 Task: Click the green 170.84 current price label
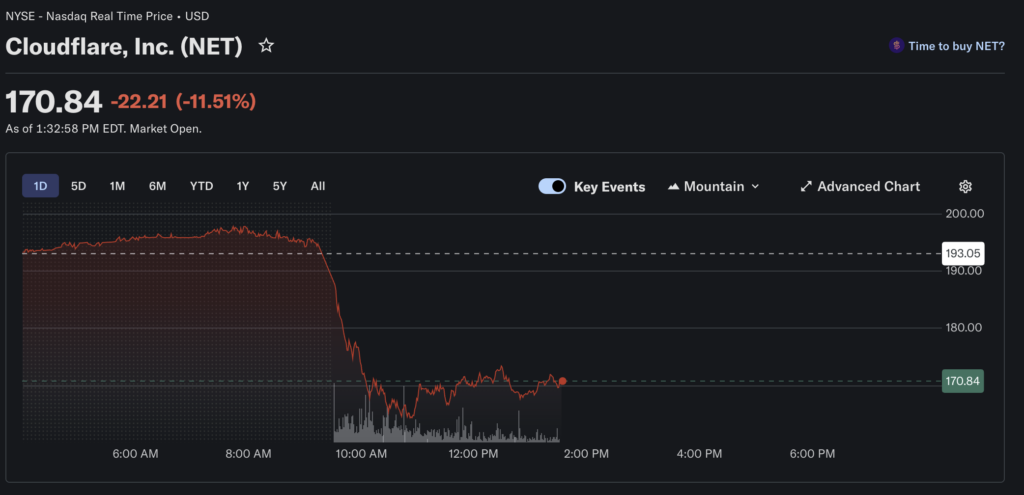(963, 381)
